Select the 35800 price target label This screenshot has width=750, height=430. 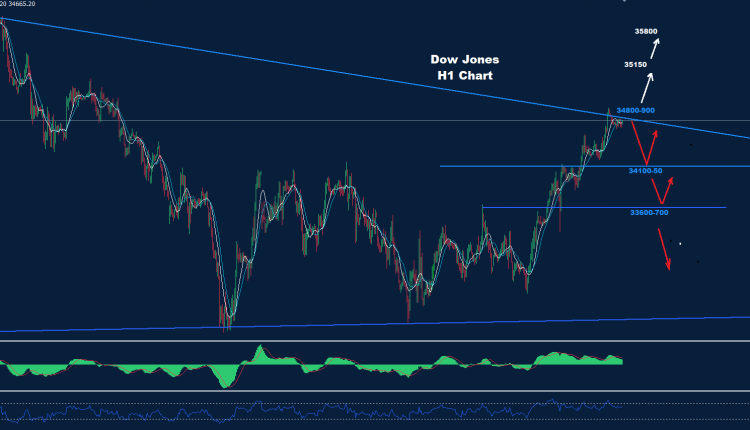[646, 32]
